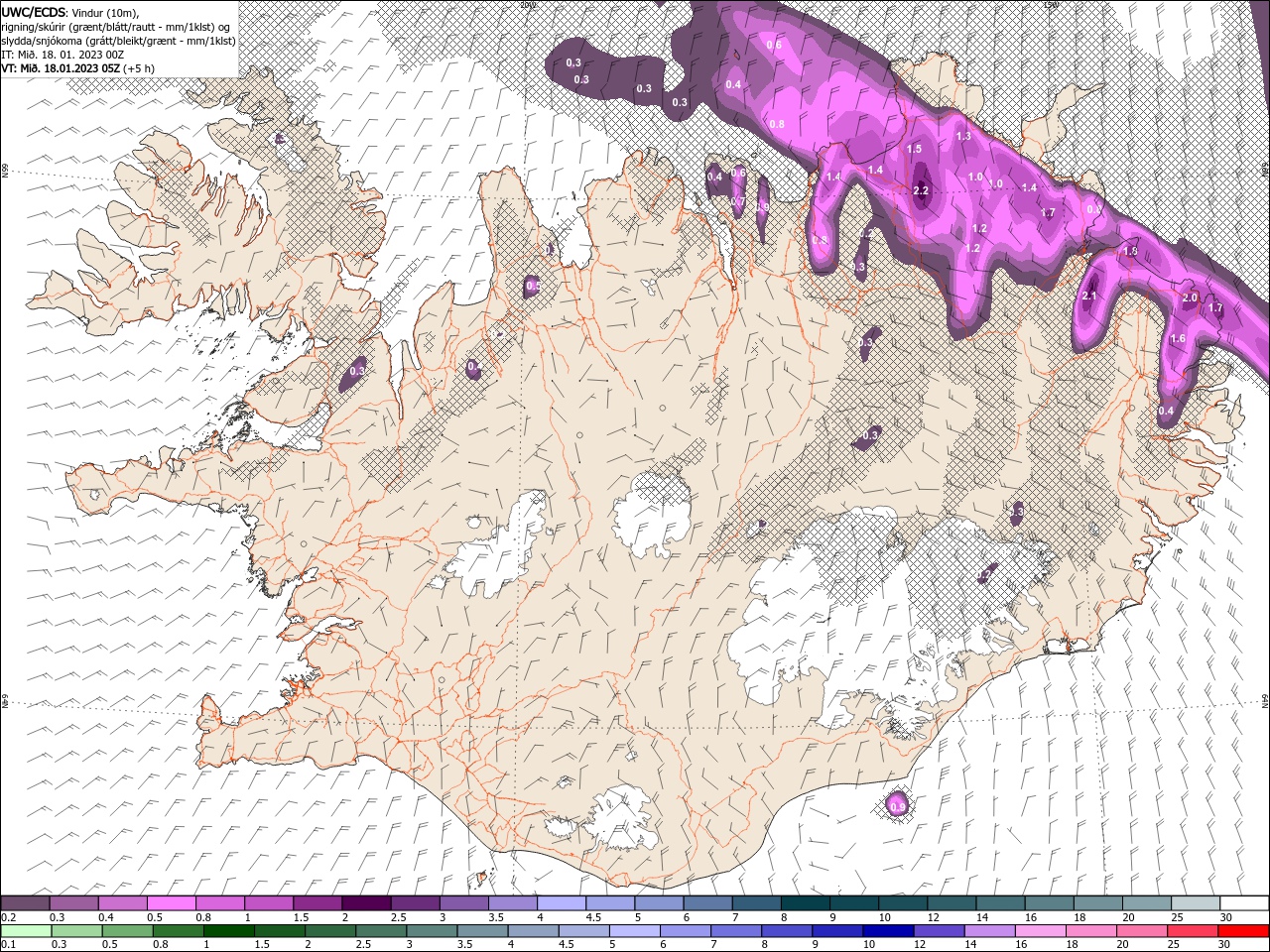Click the '(+5 h)' forecast offset text
1270x952 pixels.
[138, 68]
